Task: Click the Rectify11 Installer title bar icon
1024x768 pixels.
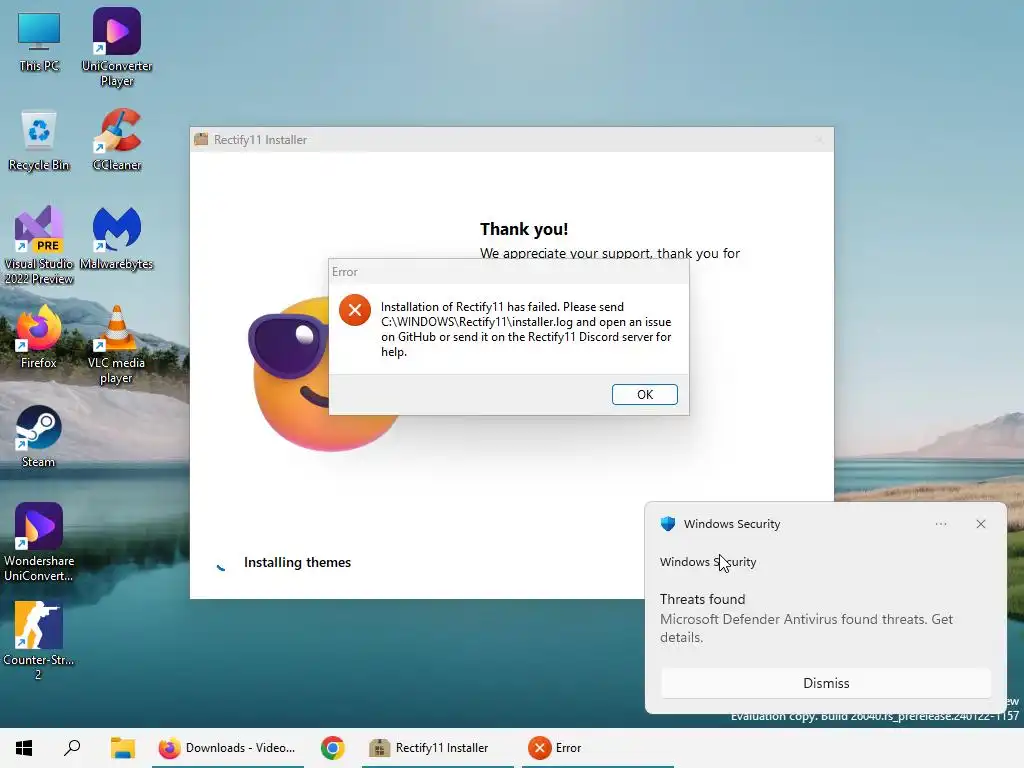Action: [x=201, y=139]
